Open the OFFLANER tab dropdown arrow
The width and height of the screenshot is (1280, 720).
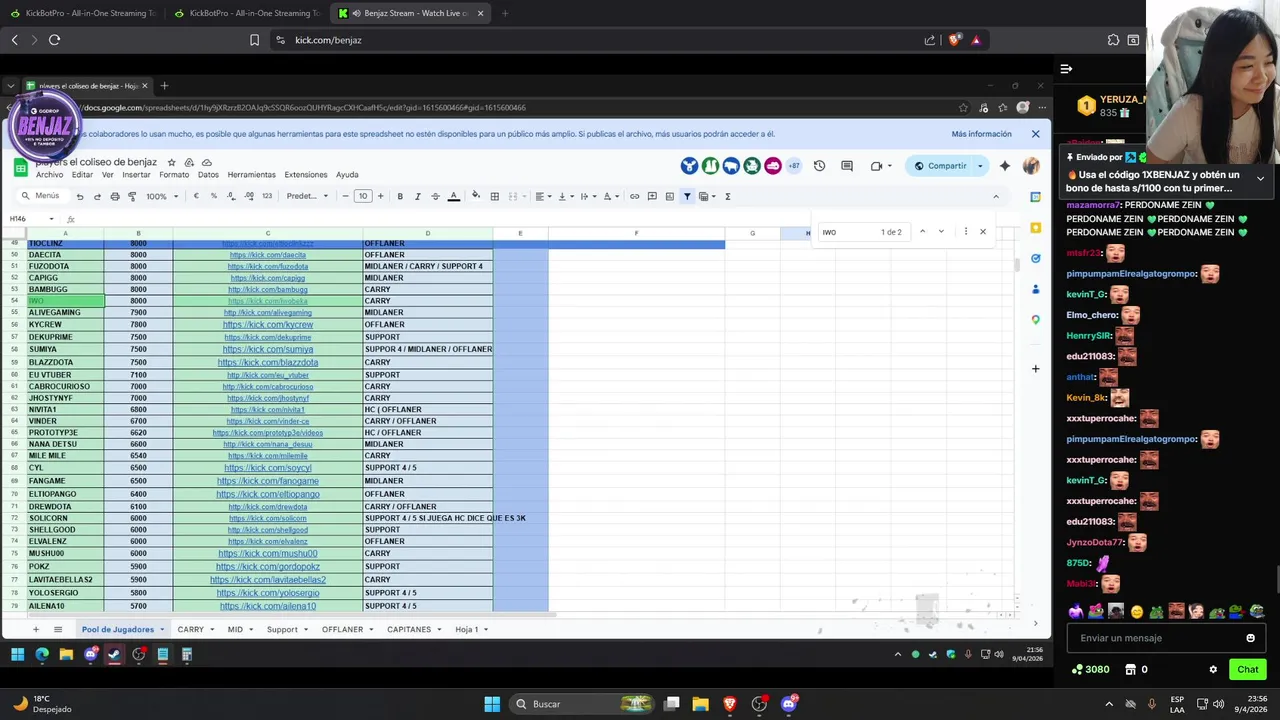click(x=371, y=630)
